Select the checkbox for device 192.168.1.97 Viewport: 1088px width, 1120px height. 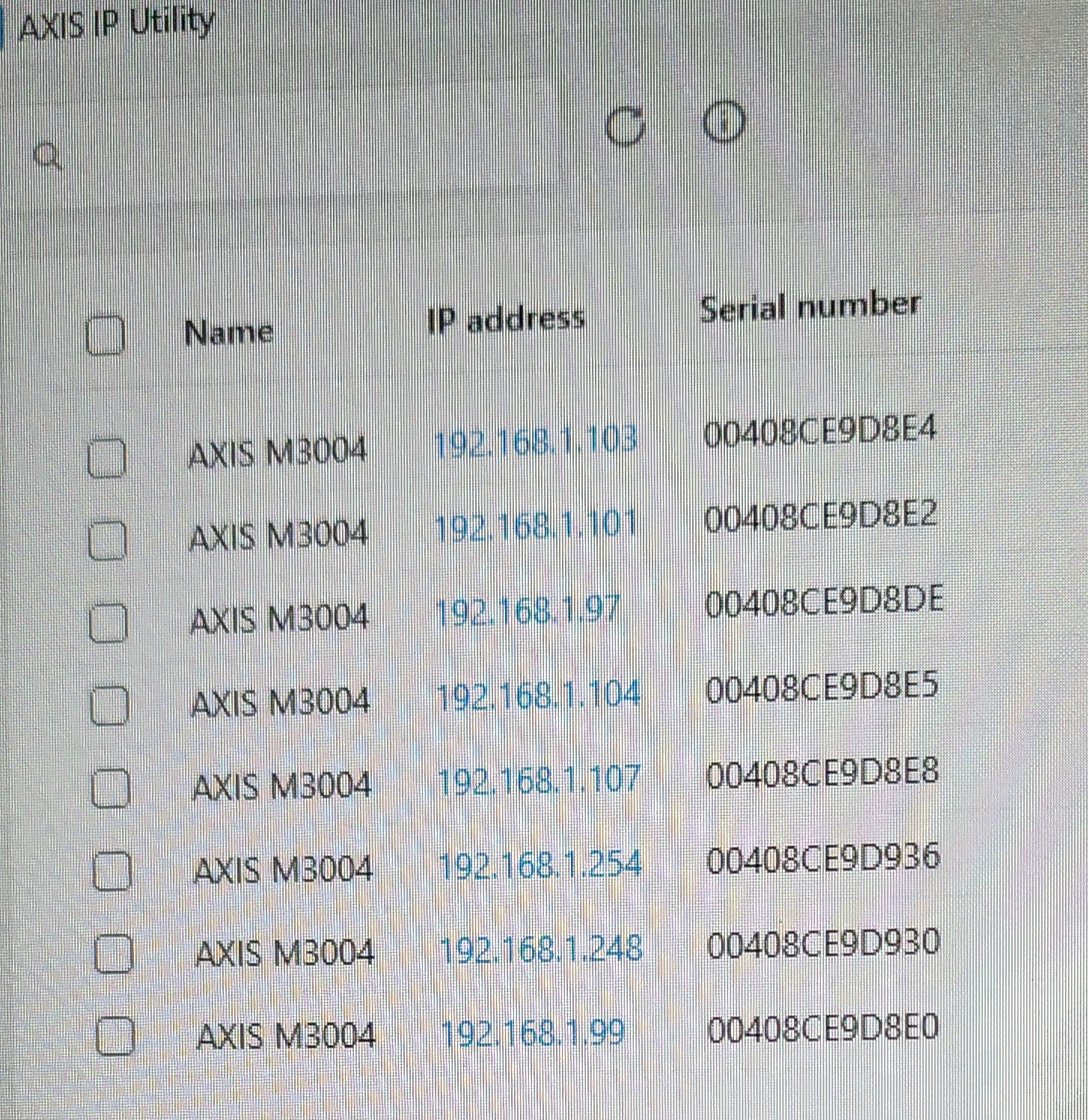click(x=108, y=623)
